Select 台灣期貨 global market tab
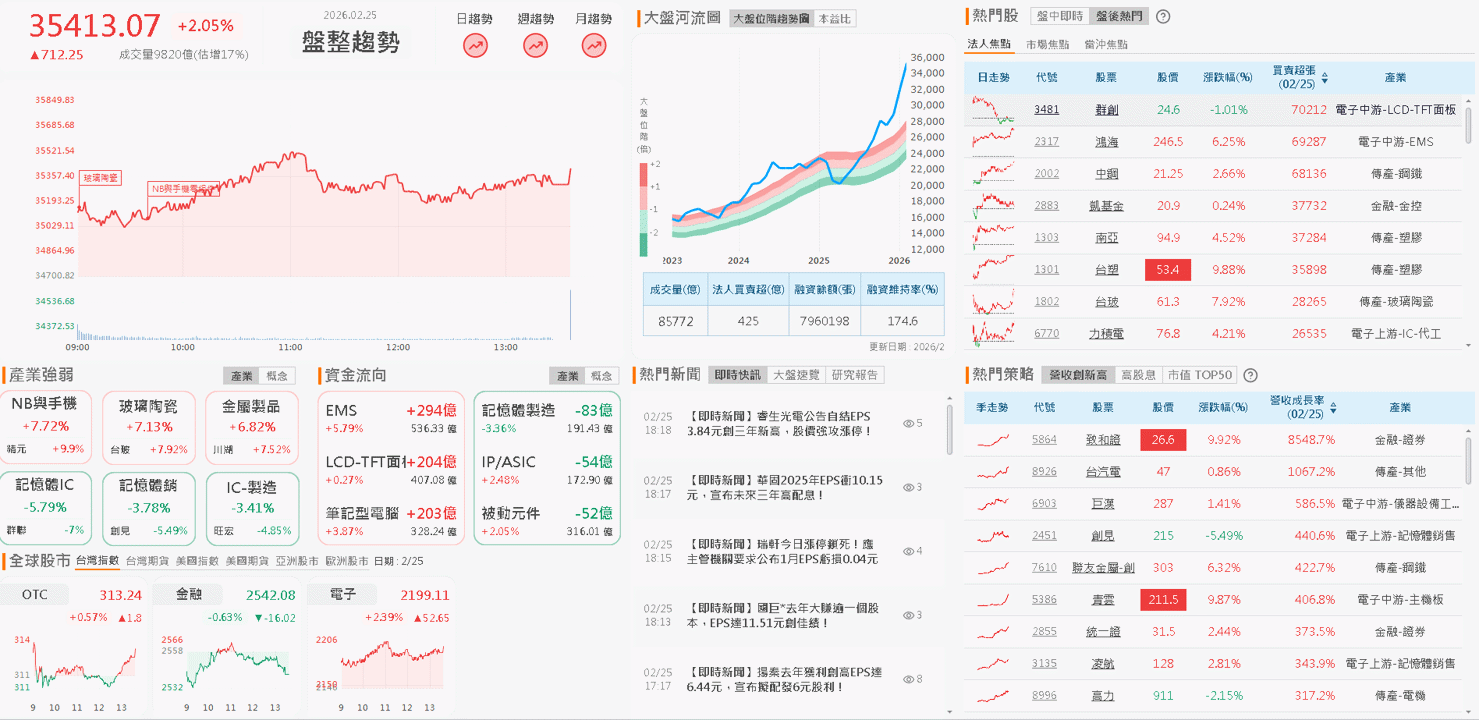Screen dimensions: 1479x720 [147, 561]
